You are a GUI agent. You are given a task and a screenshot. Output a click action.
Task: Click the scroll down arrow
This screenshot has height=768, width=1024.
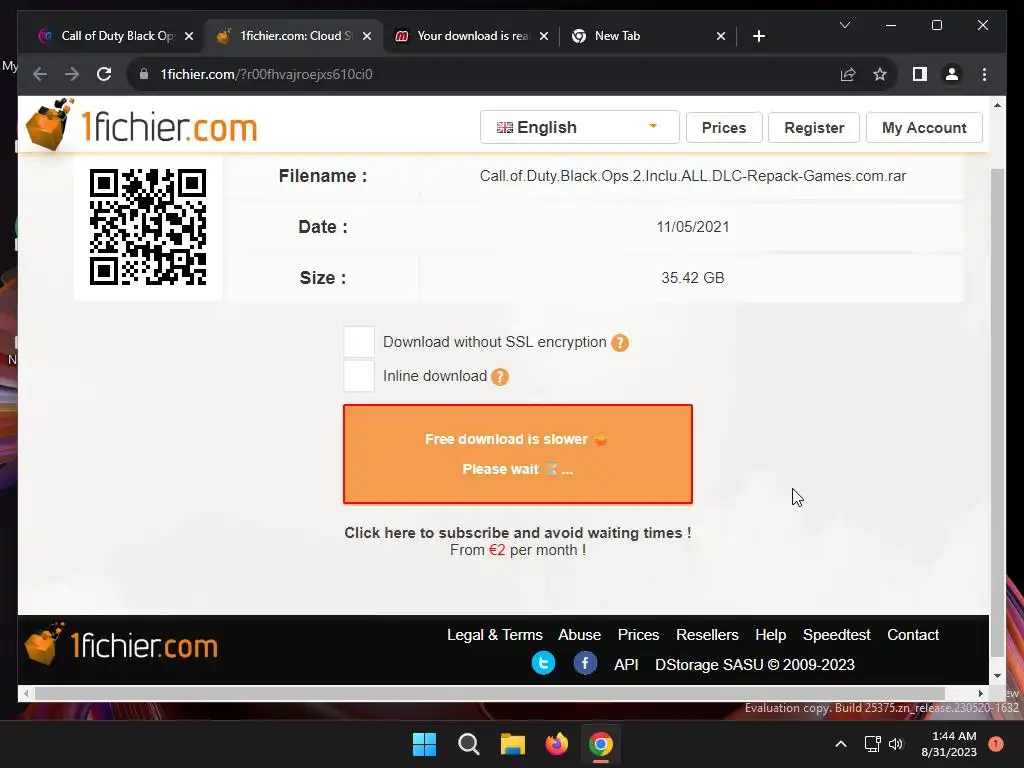coord(997,677)
